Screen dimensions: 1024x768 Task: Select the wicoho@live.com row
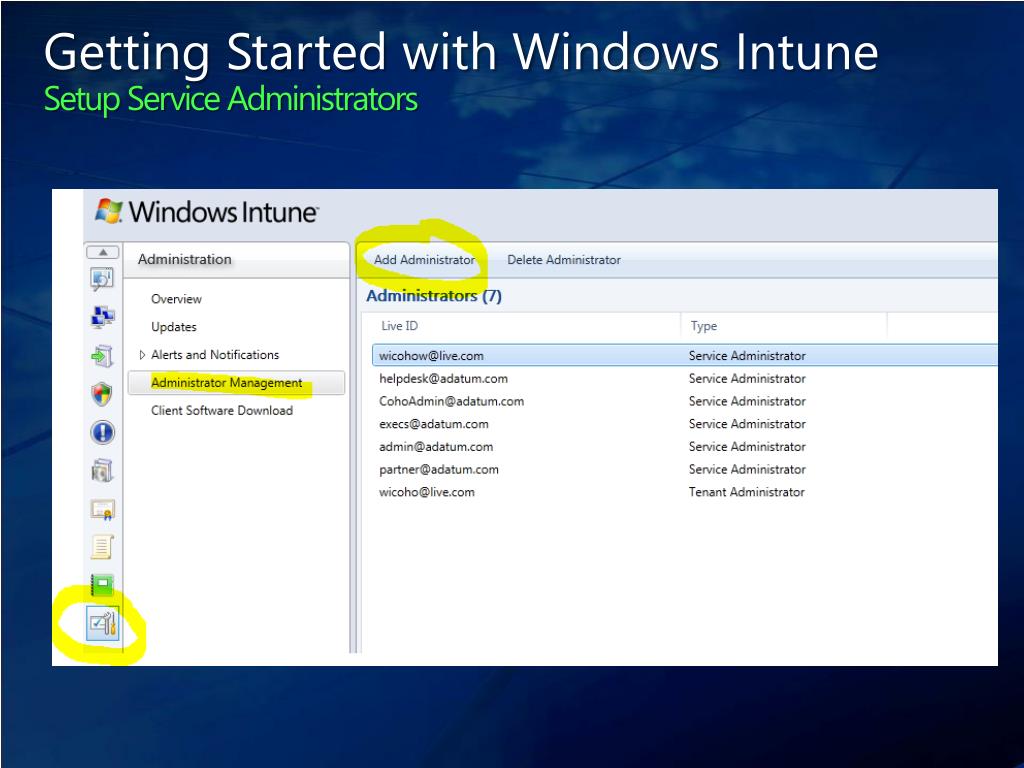tap(684, 492)
